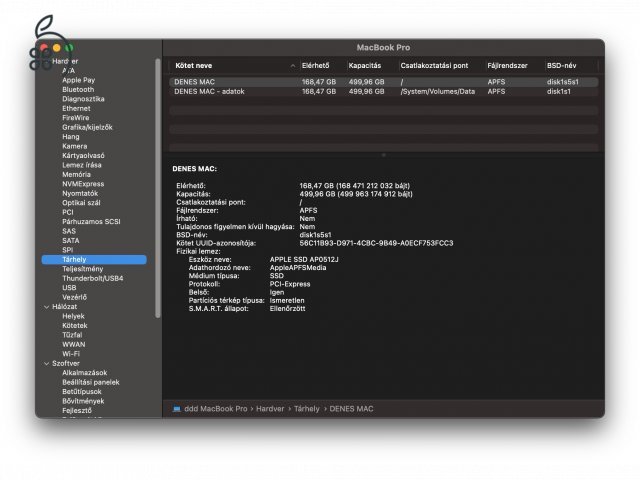The height and width of the screenshot is (480, 640).
Task: Click the volume UUID value text
Action: (x=376, y=243)
